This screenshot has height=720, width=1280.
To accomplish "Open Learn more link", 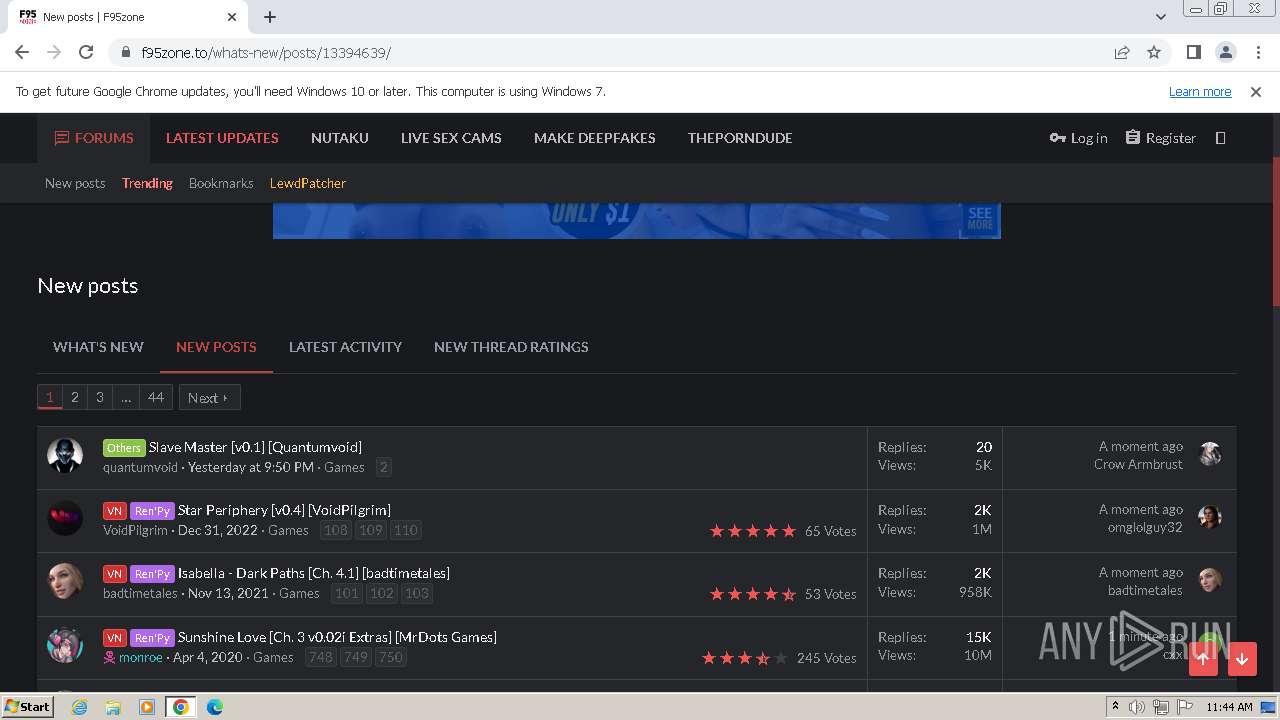I will [x=1200, y=91].
